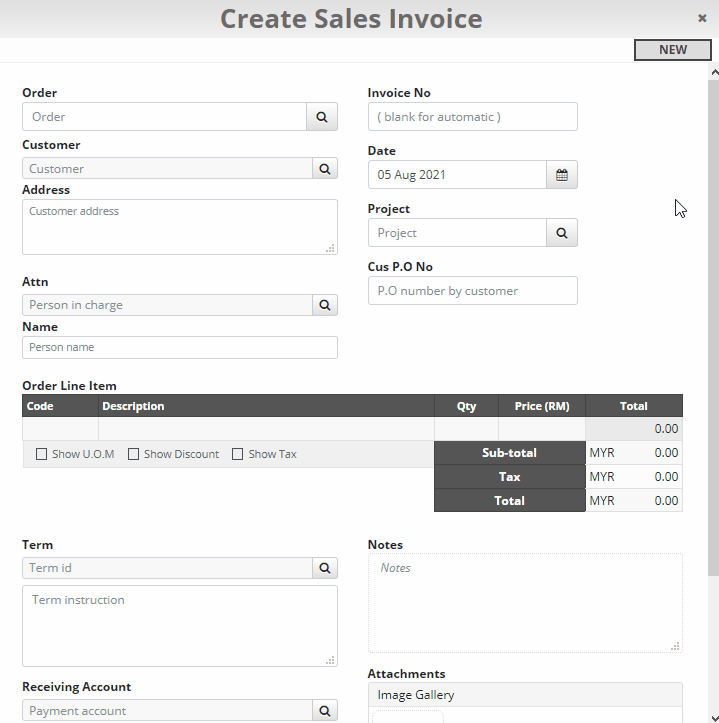Open the calendar picker for Date
Screen dimensions: 719x723
click(562, 175)
